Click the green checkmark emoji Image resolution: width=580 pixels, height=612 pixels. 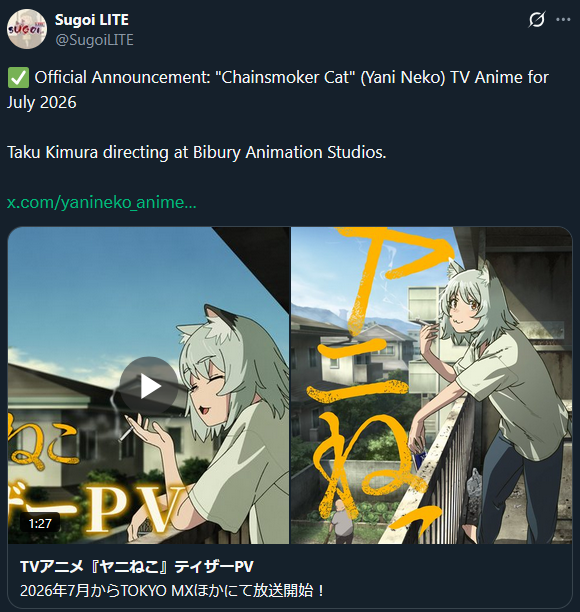18,78
